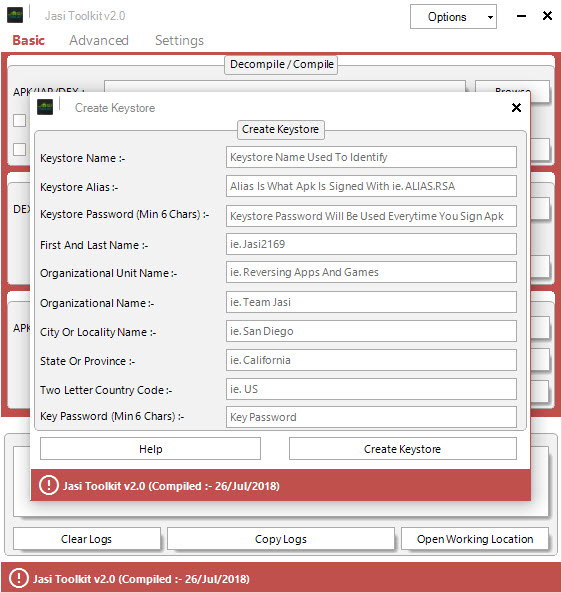
Task: Click Open Working Location button
Action: pyautogui.click(x=475, y=539)
